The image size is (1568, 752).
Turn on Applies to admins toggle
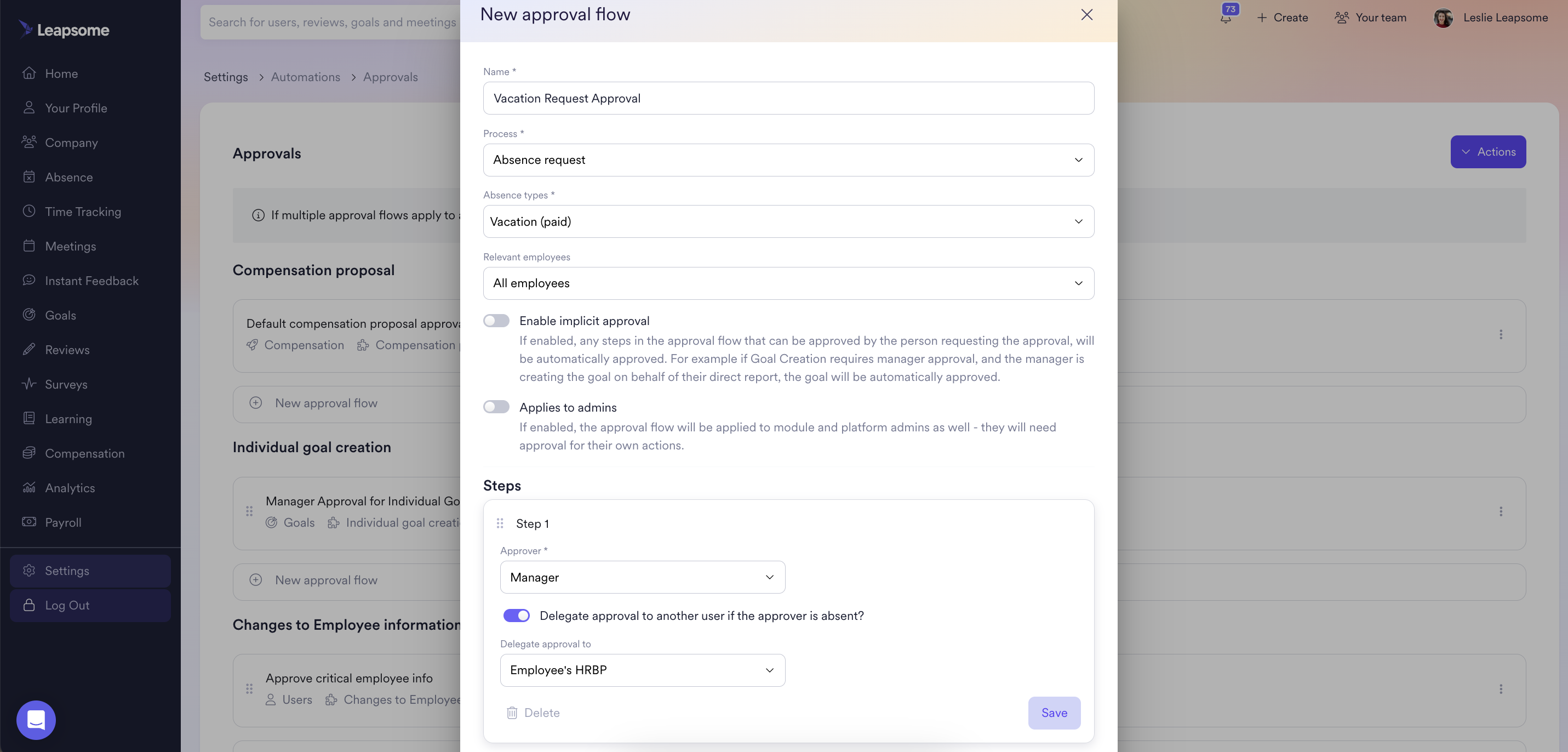[x=496, y=407]
